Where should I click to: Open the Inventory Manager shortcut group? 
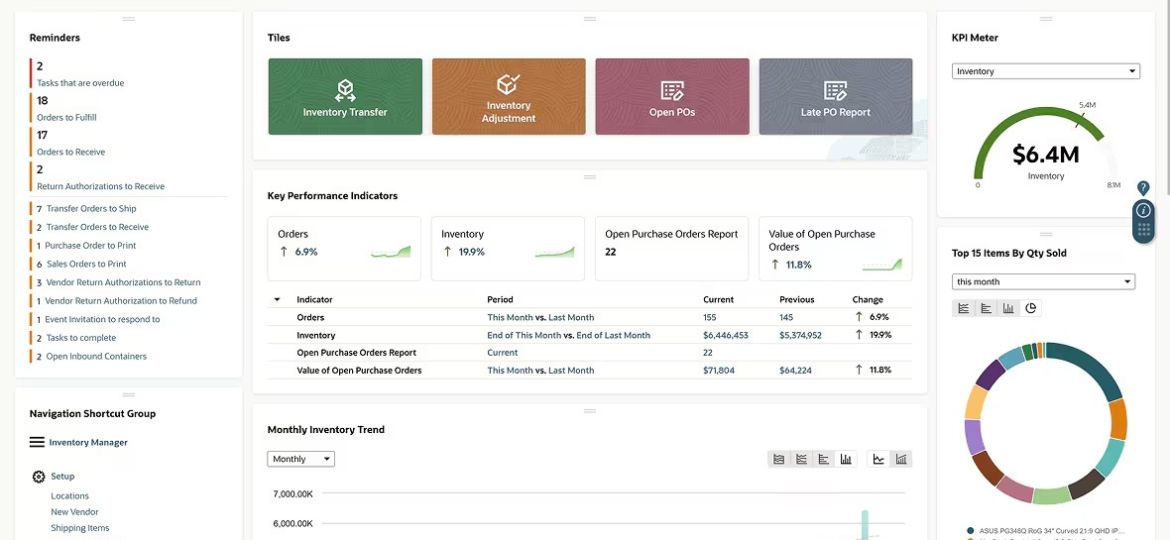pyautogui.click(x=88, y=442)
